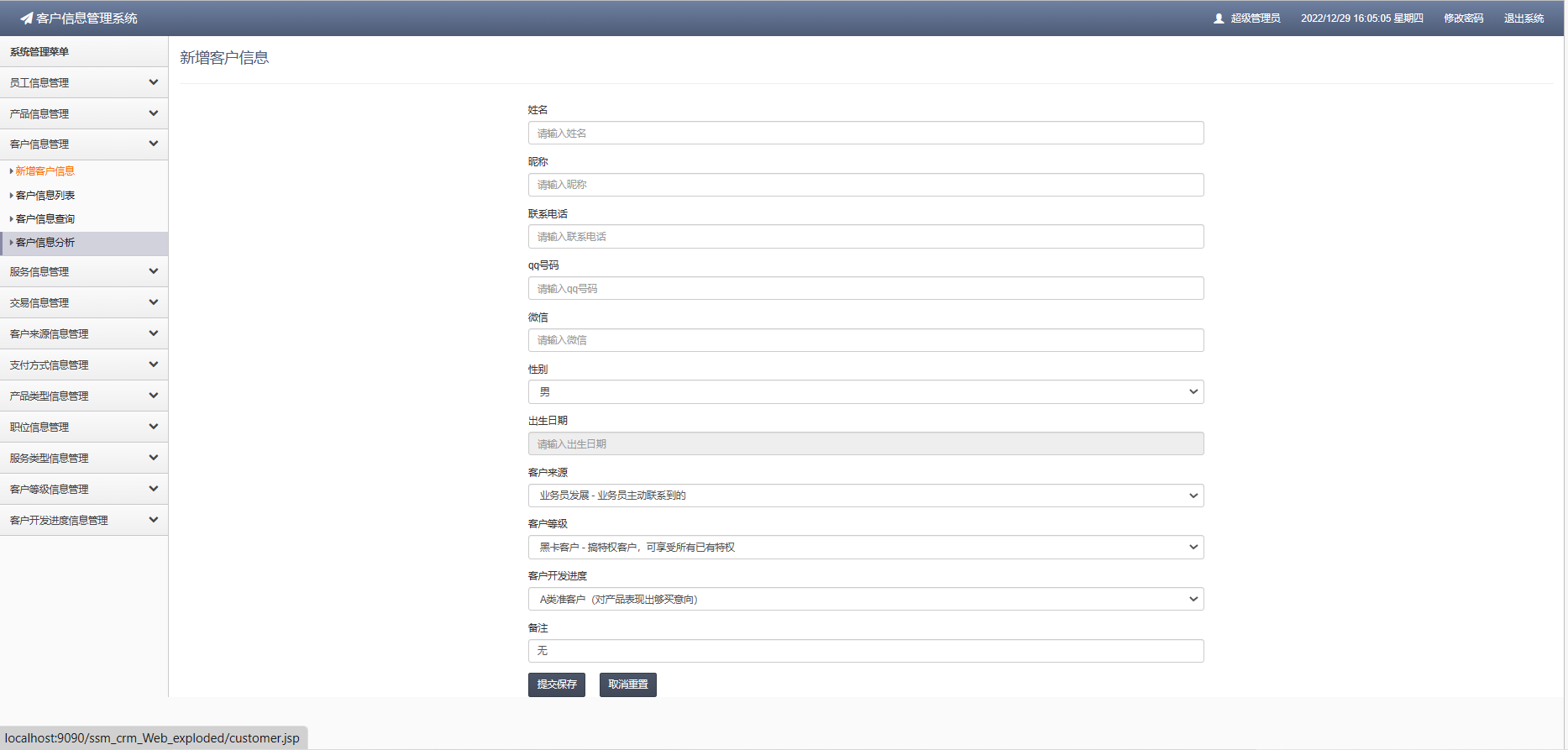Expand 产品信息管理 chevron
The width and height of the screenshot is (1568, 750).
point(153,113)
